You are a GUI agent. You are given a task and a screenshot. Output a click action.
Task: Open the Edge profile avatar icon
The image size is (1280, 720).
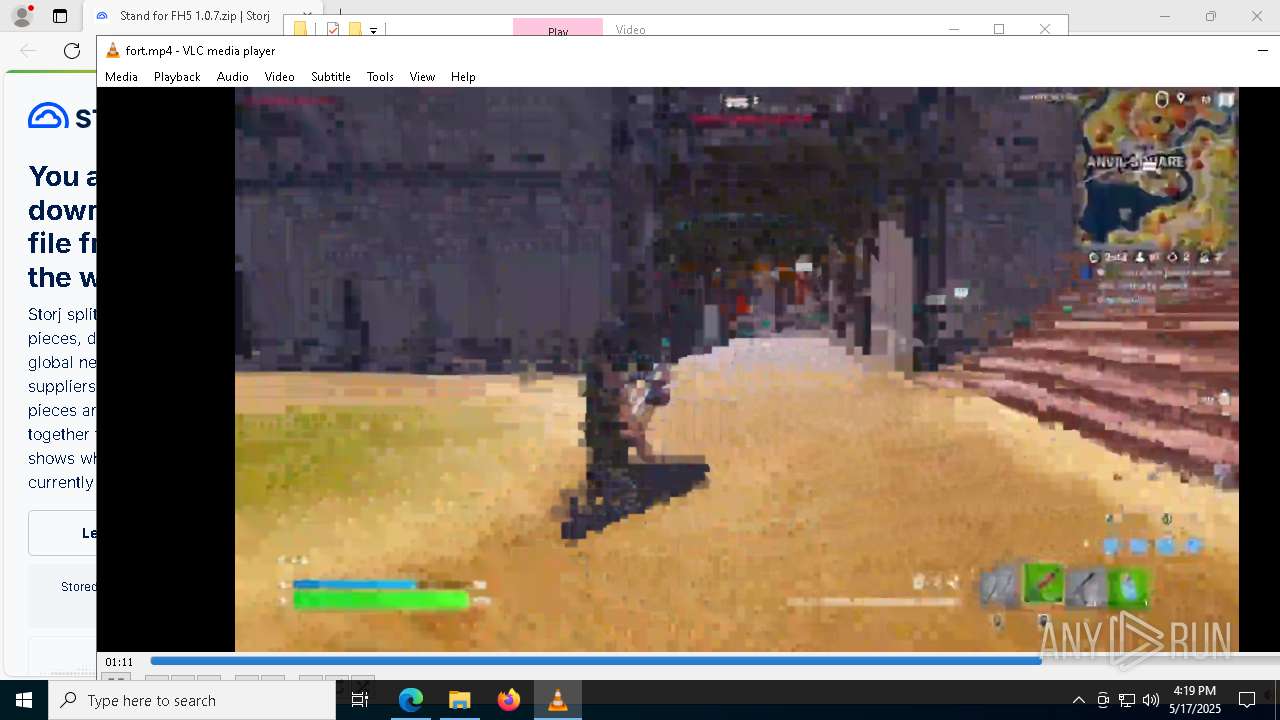coord(22,16)
